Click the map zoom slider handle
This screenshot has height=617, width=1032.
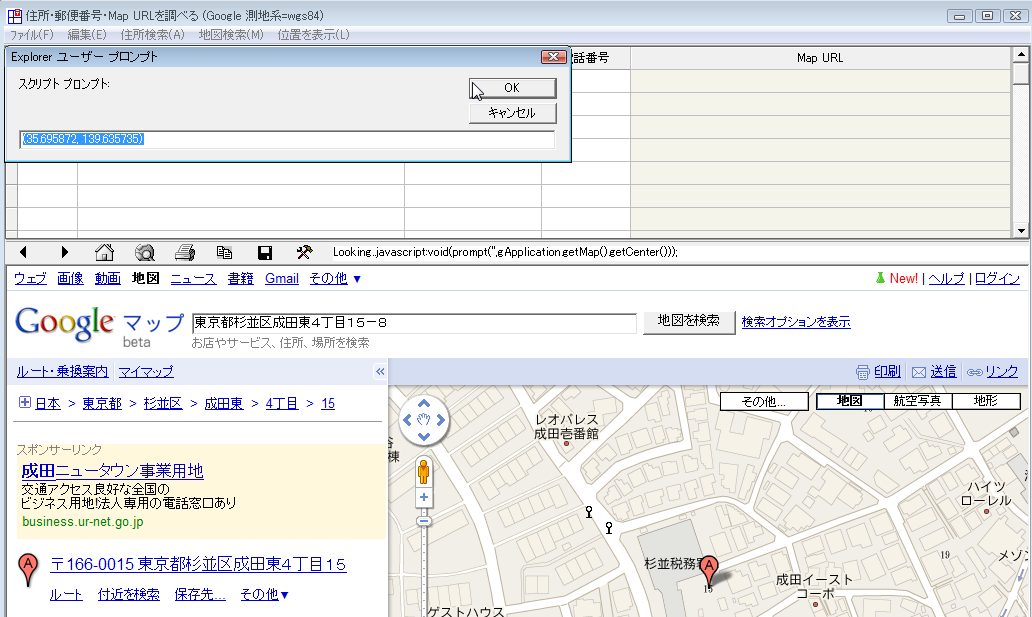pyautogui.click(x=424, y=522)
